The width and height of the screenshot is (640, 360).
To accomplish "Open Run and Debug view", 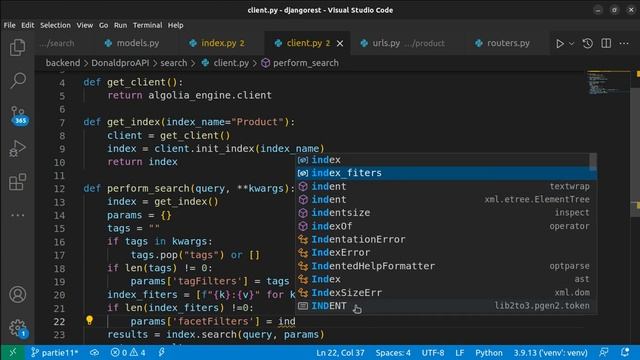I will coord(17,149).
